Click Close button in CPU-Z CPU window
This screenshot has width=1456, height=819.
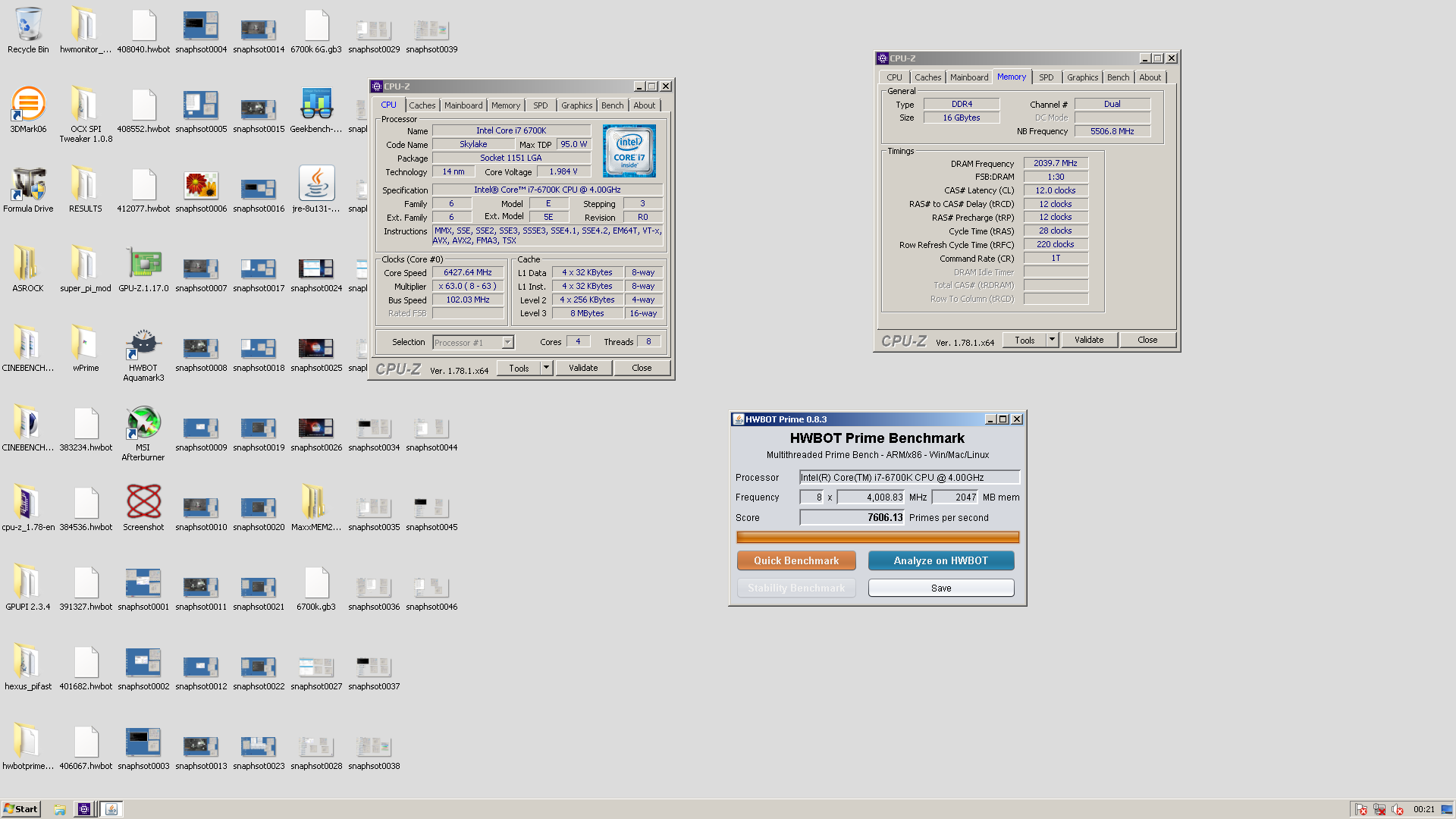642,368
